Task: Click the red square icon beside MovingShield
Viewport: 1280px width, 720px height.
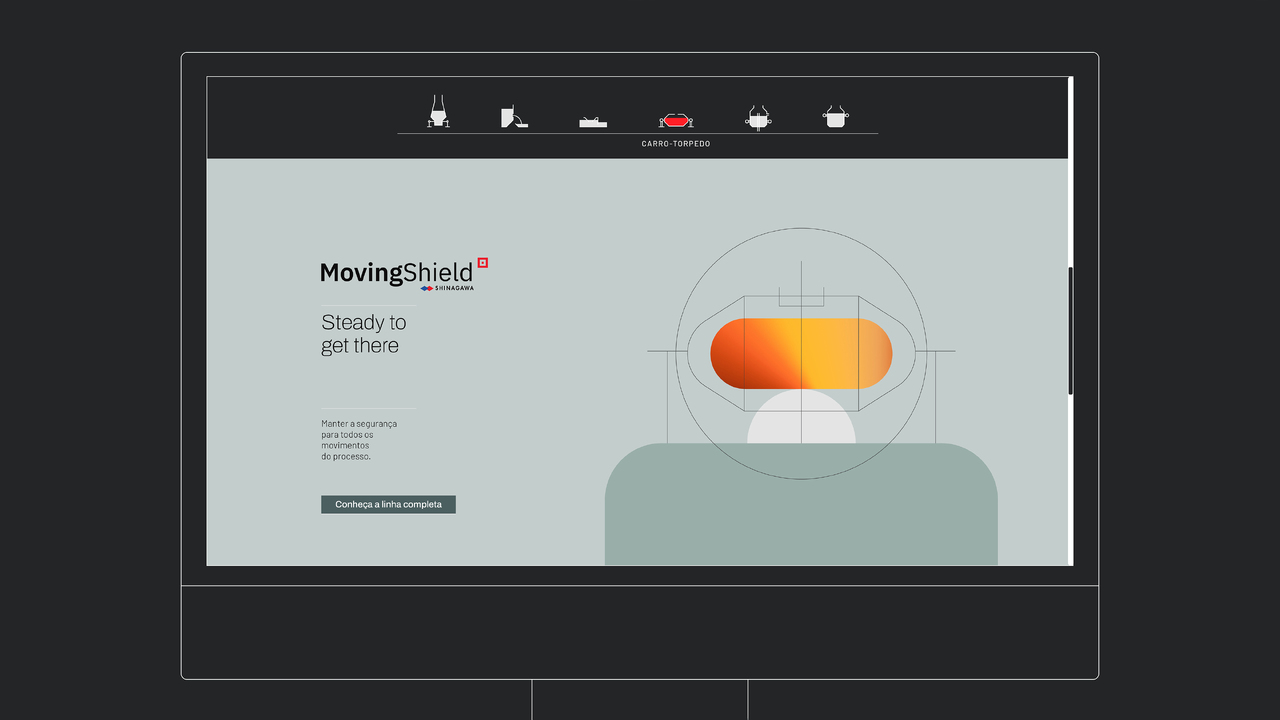Action: [x=482, y=263]
